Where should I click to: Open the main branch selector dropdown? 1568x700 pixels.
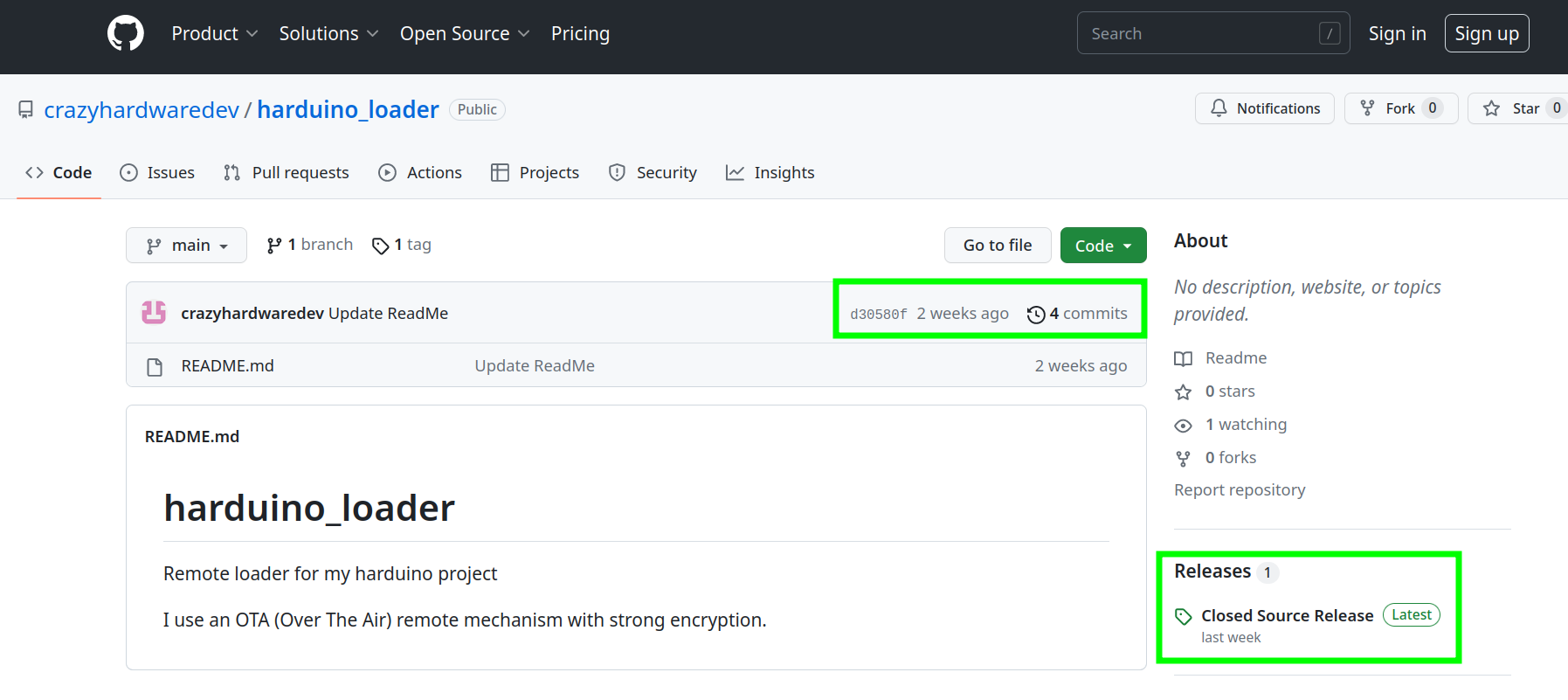point(186,246)
